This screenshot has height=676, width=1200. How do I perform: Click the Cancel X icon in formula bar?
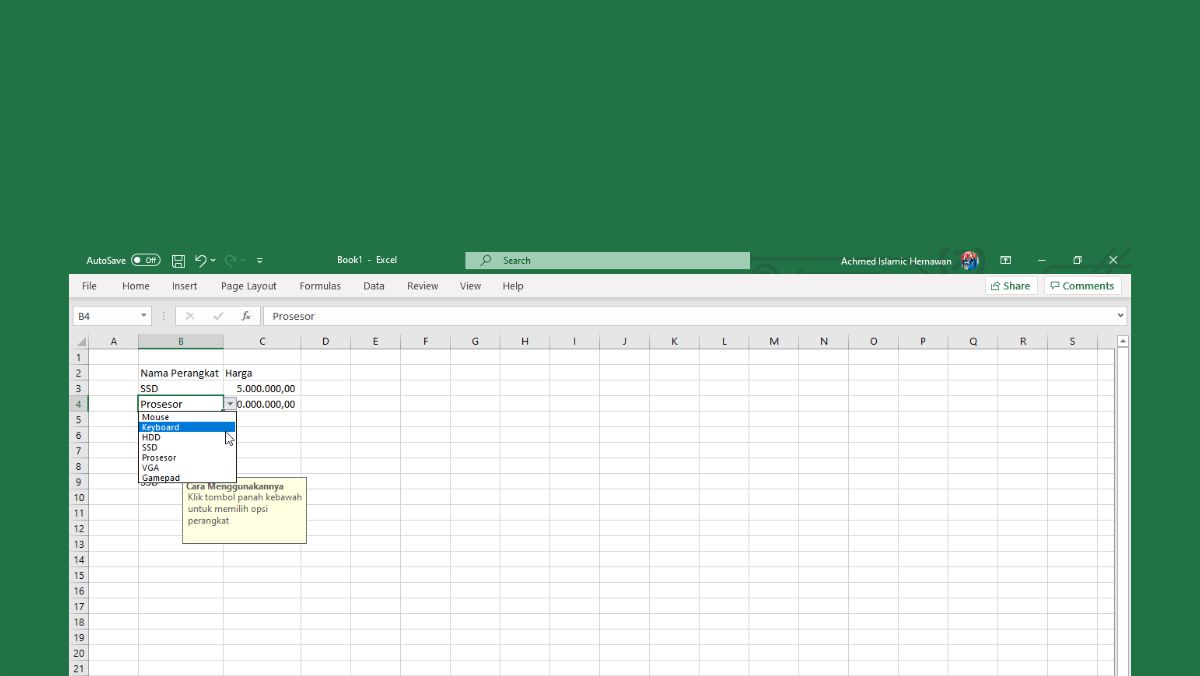click(x=190, y=316)
